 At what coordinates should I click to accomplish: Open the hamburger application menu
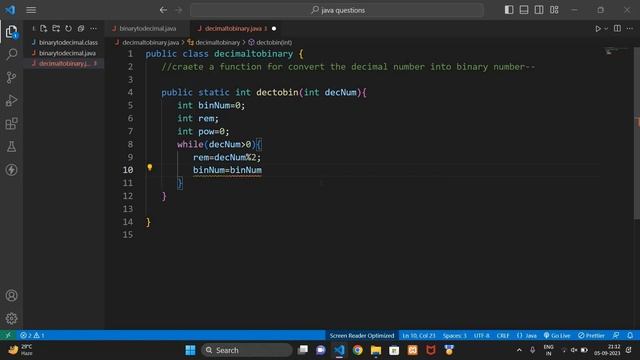point(31,10)
